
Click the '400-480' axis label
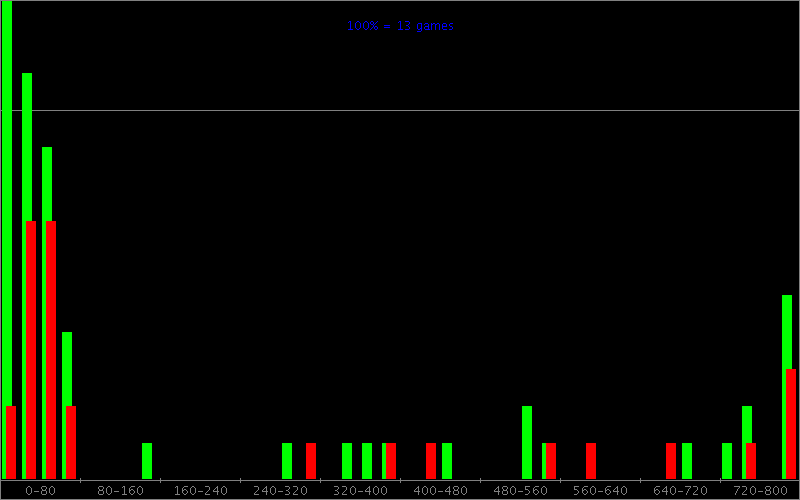(x=440, y=491)
